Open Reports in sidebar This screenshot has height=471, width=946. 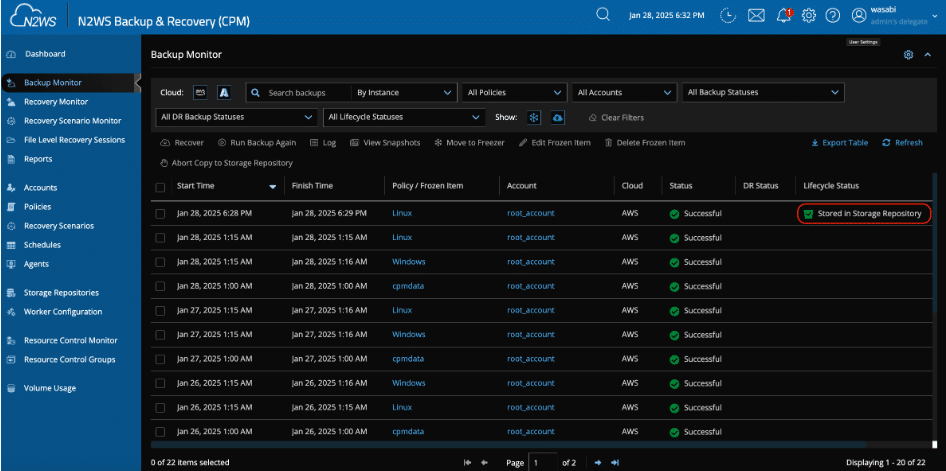pos(38,159)
